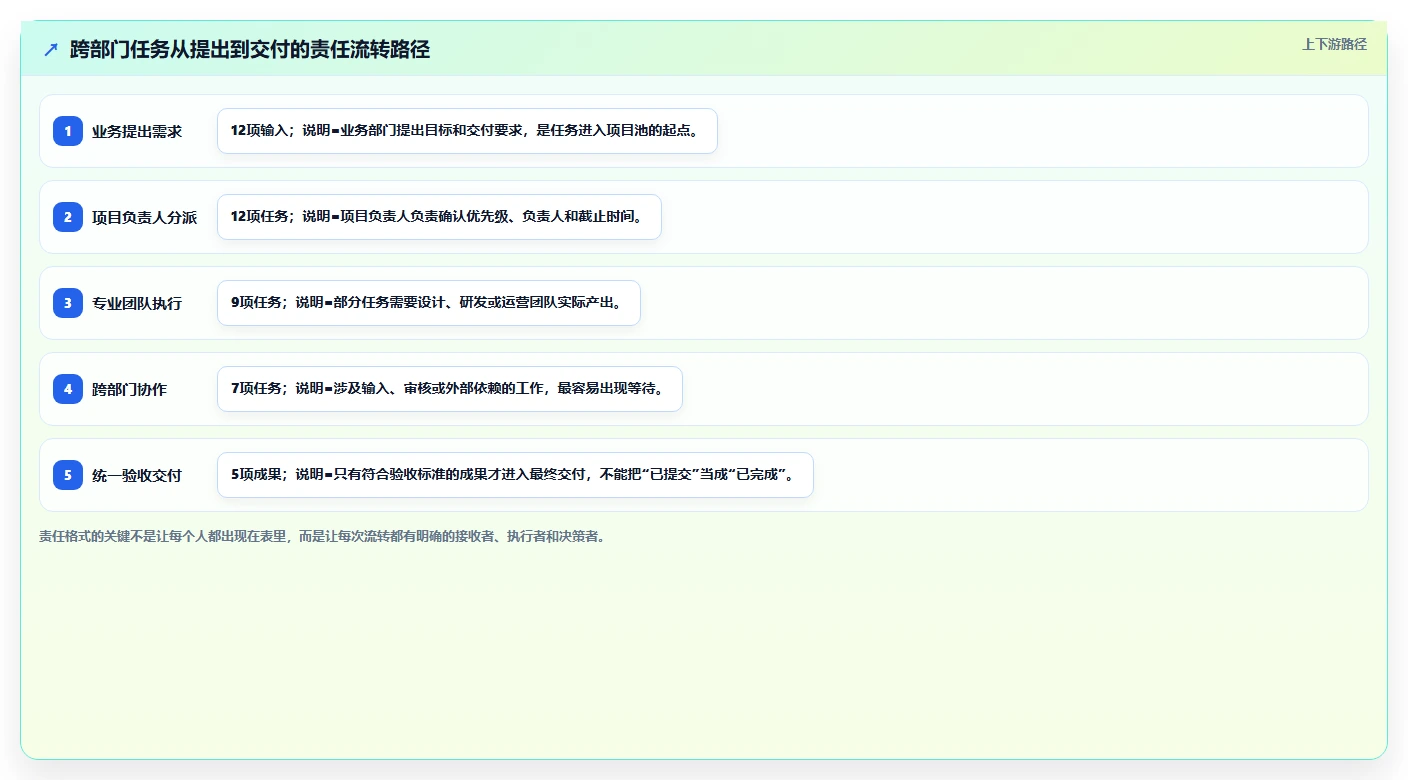
Task: Select the 项目负责人分派 step label
Action: [x=145, y=217]
